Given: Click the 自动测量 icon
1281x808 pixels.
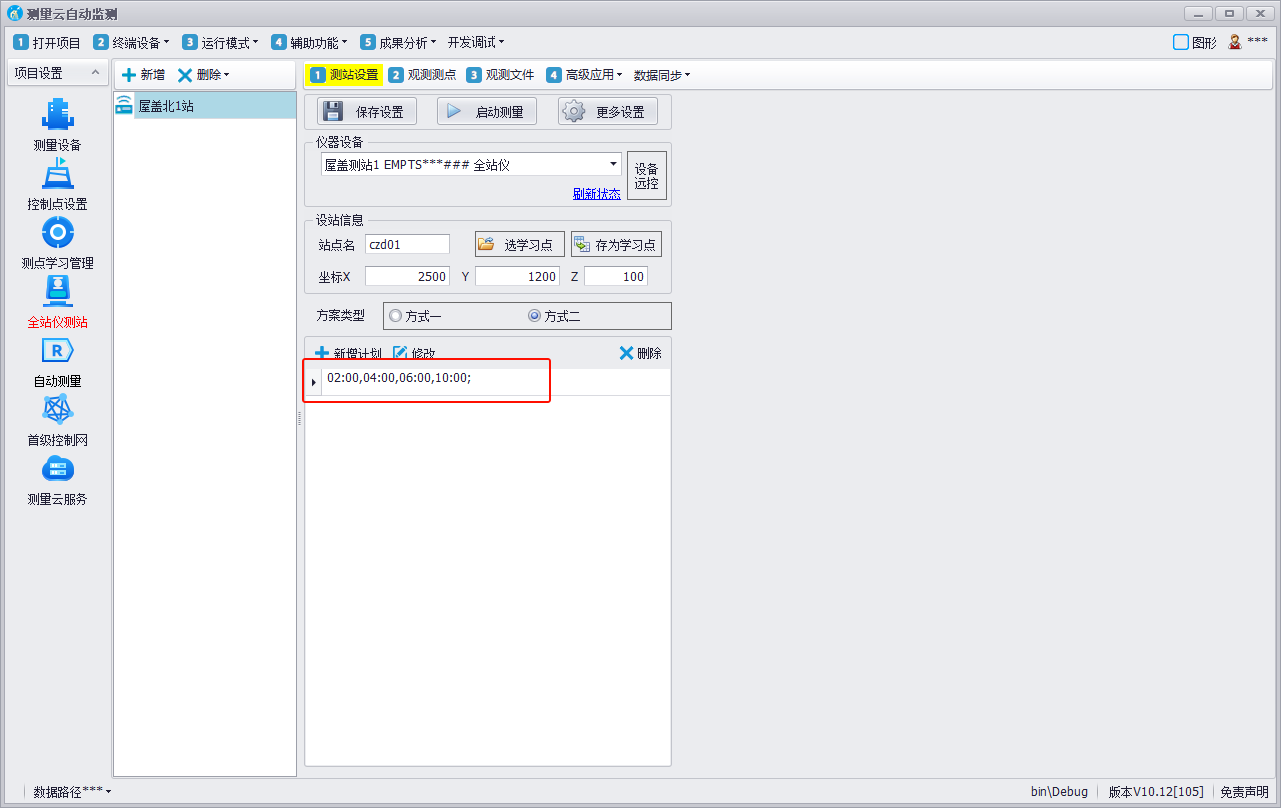Looking at the screenshot, I should click(57, 352).
